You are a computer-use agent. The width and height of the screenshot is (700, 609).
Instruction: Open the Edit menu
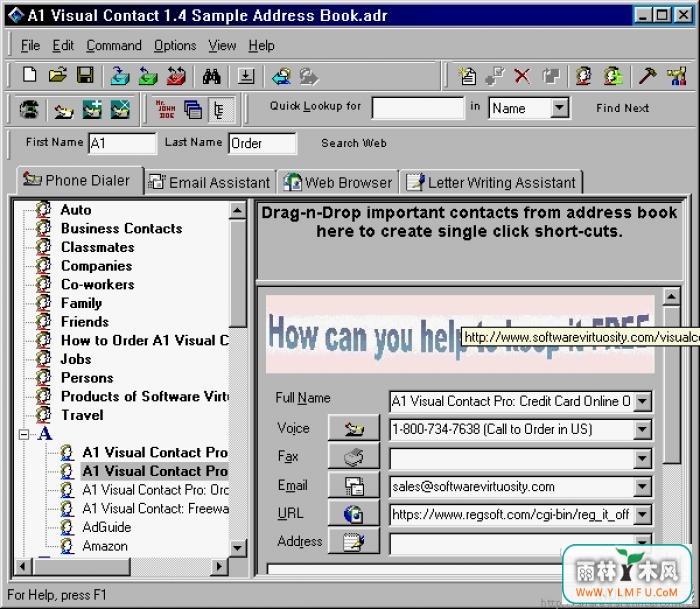click(x=63, y=46)
